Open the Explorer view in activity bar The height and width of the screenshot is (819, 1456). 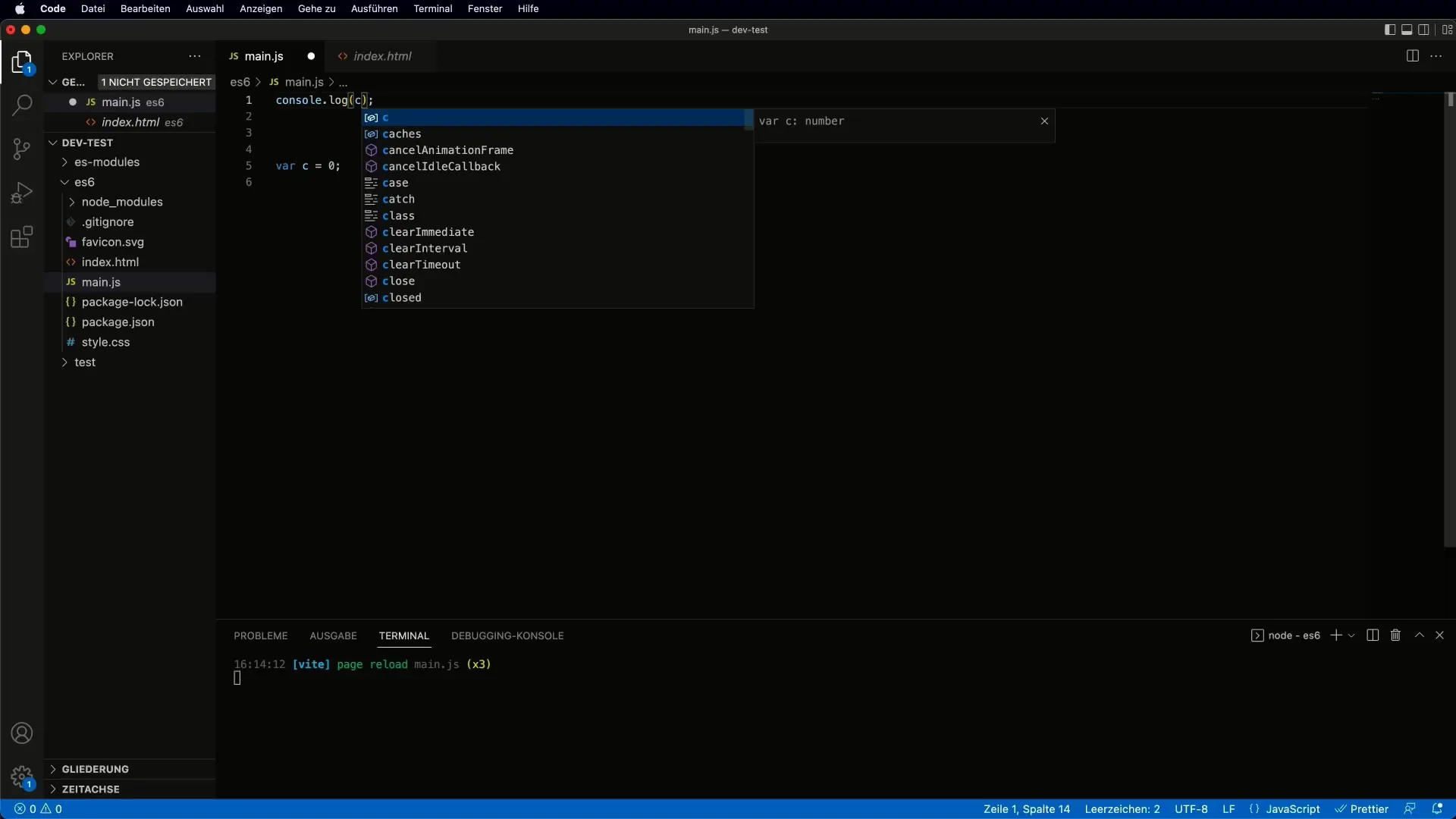coord(22,62)
